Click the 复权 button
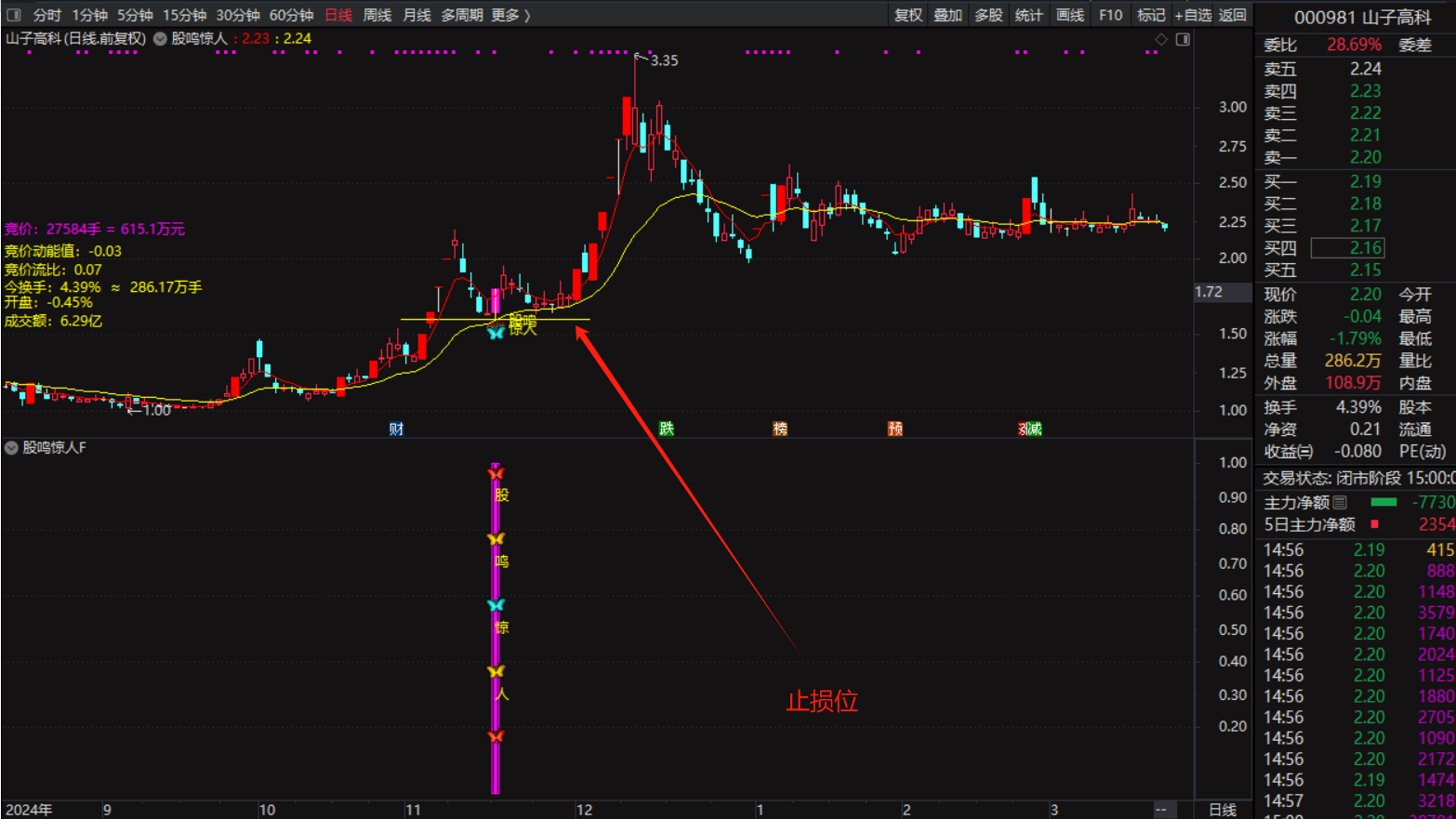The height and width of the screenshot is (819, 1456). (x=908, y=15)
